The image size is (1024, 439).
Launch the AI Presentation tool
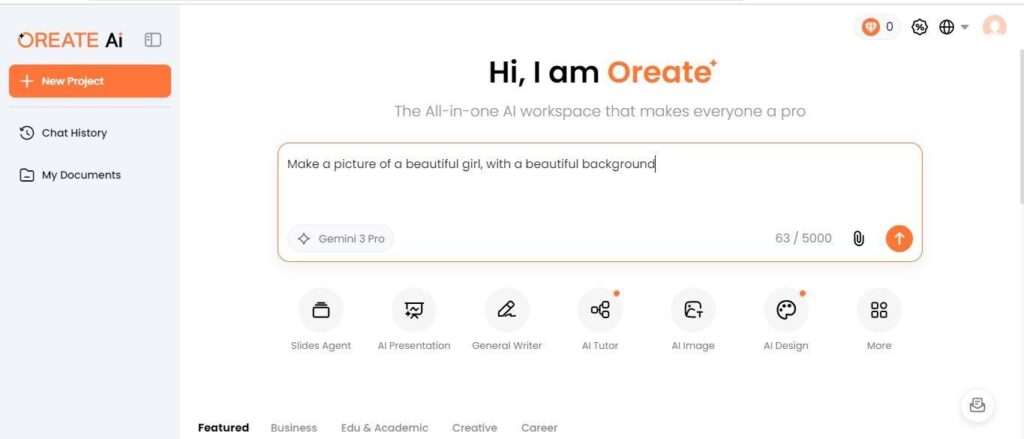click(413, 310)
